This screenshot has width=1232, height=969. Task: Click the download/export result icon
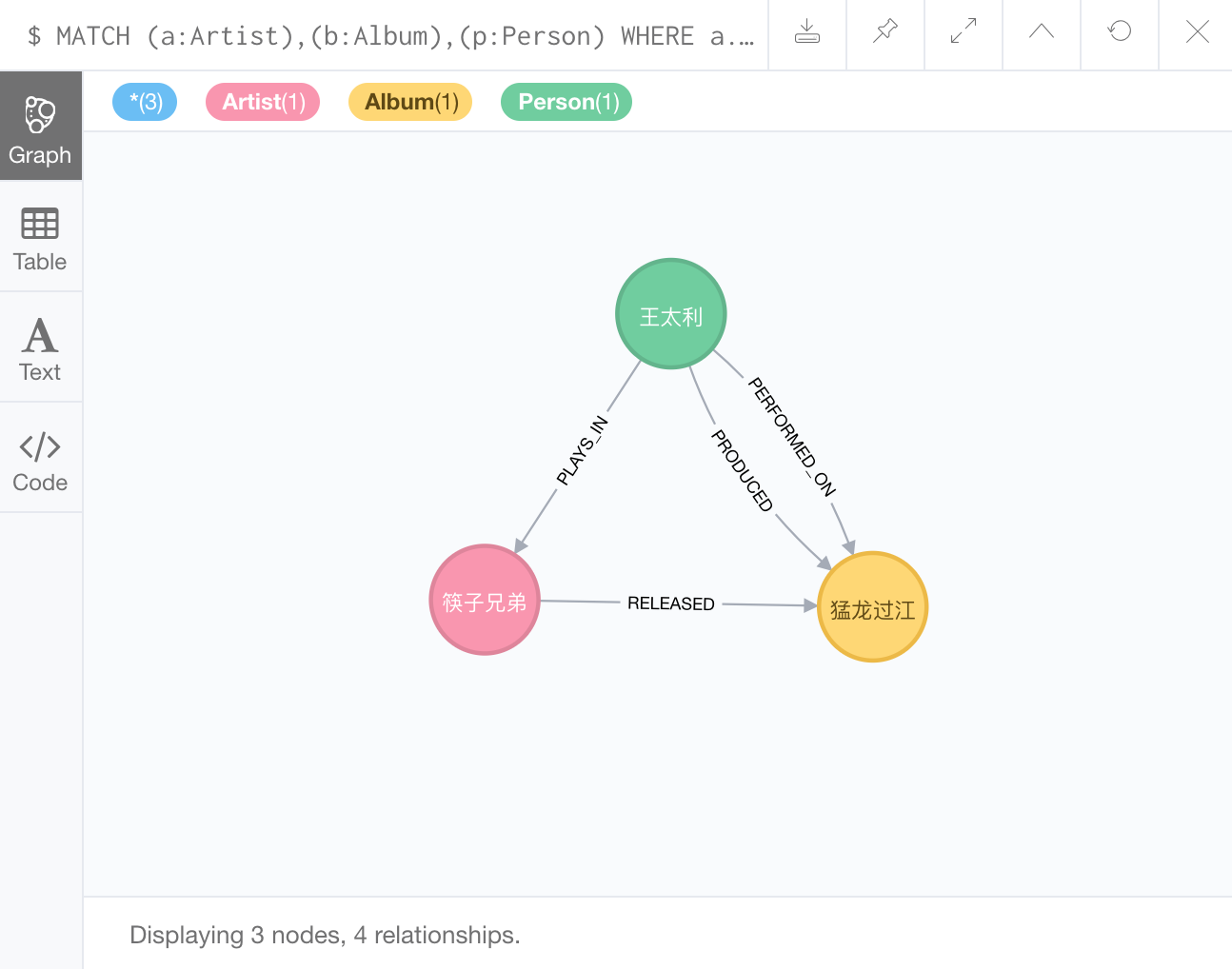pos(807,32)
